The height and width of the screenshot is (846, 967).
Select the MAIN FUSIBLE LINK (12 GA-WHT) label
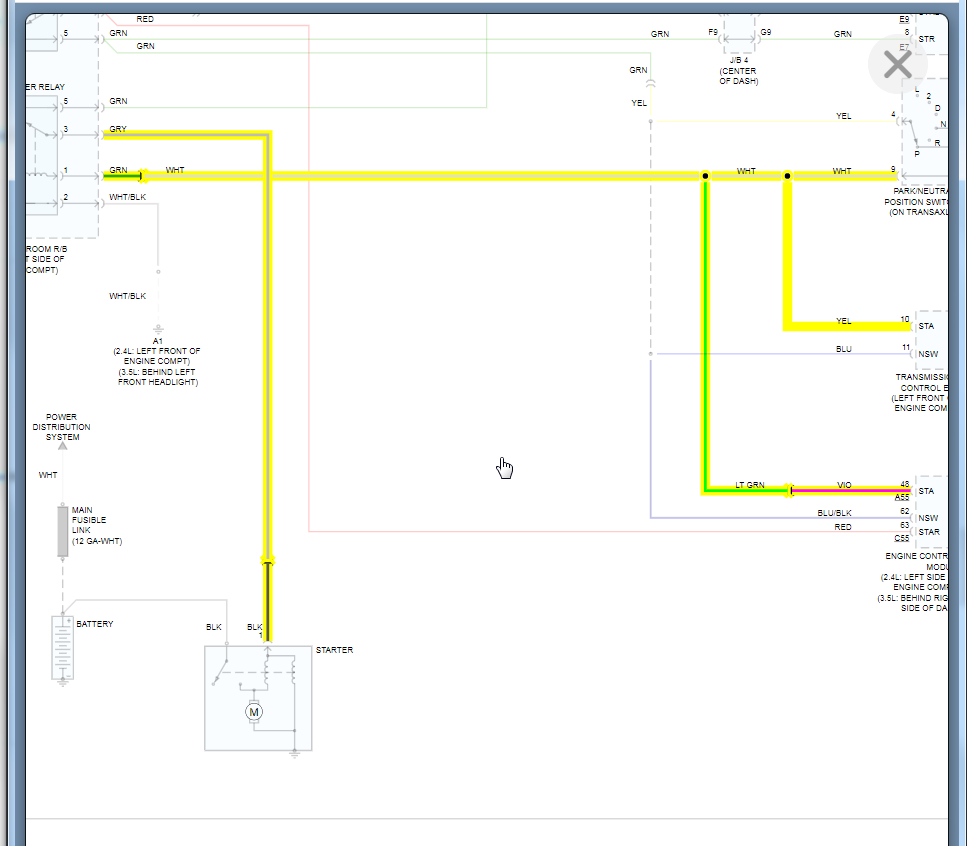pos(97,525)
